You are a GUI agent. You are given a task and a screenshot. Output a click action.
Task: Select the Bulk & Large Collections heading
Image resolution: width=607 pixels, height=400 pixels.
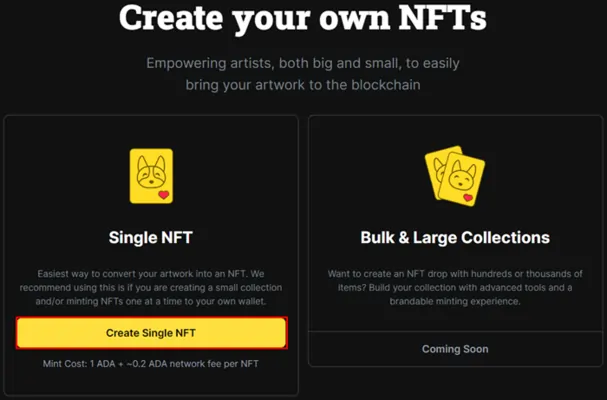coord(455,237)
